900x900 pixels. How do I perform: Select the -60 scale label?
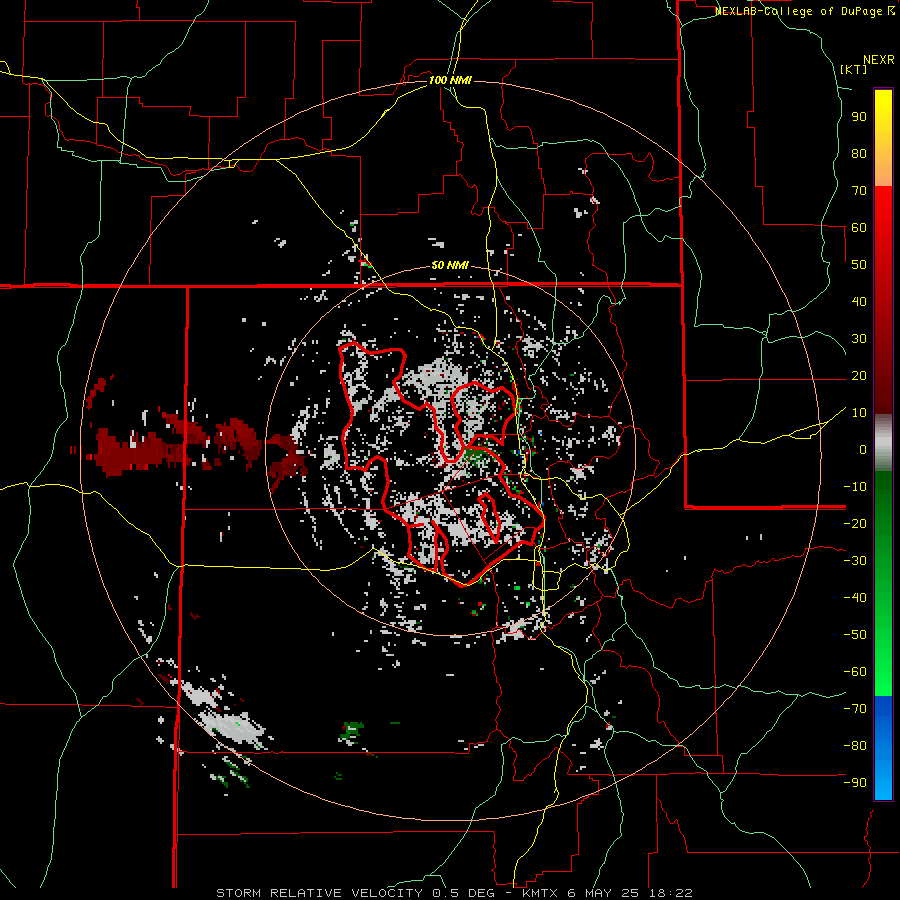pyautogui.click(x=855, y=672)
